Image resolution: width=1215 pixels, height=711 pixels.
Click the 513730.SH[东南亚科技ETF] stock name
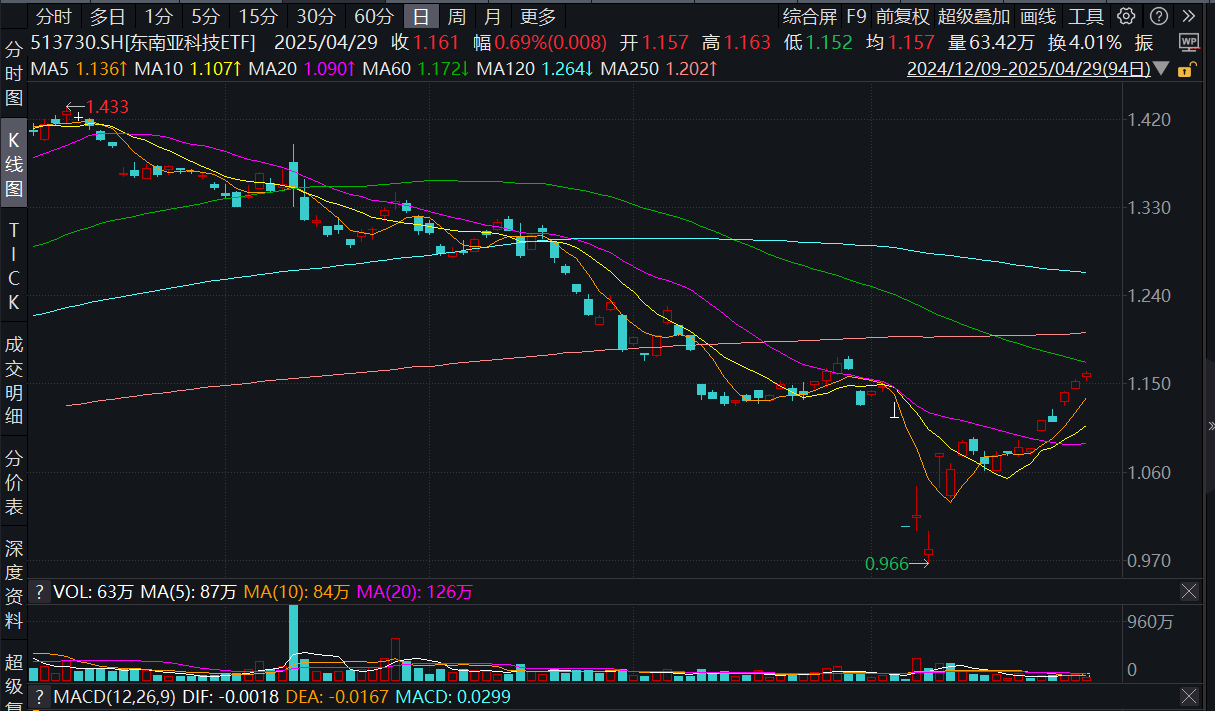(x=143, y=42)
